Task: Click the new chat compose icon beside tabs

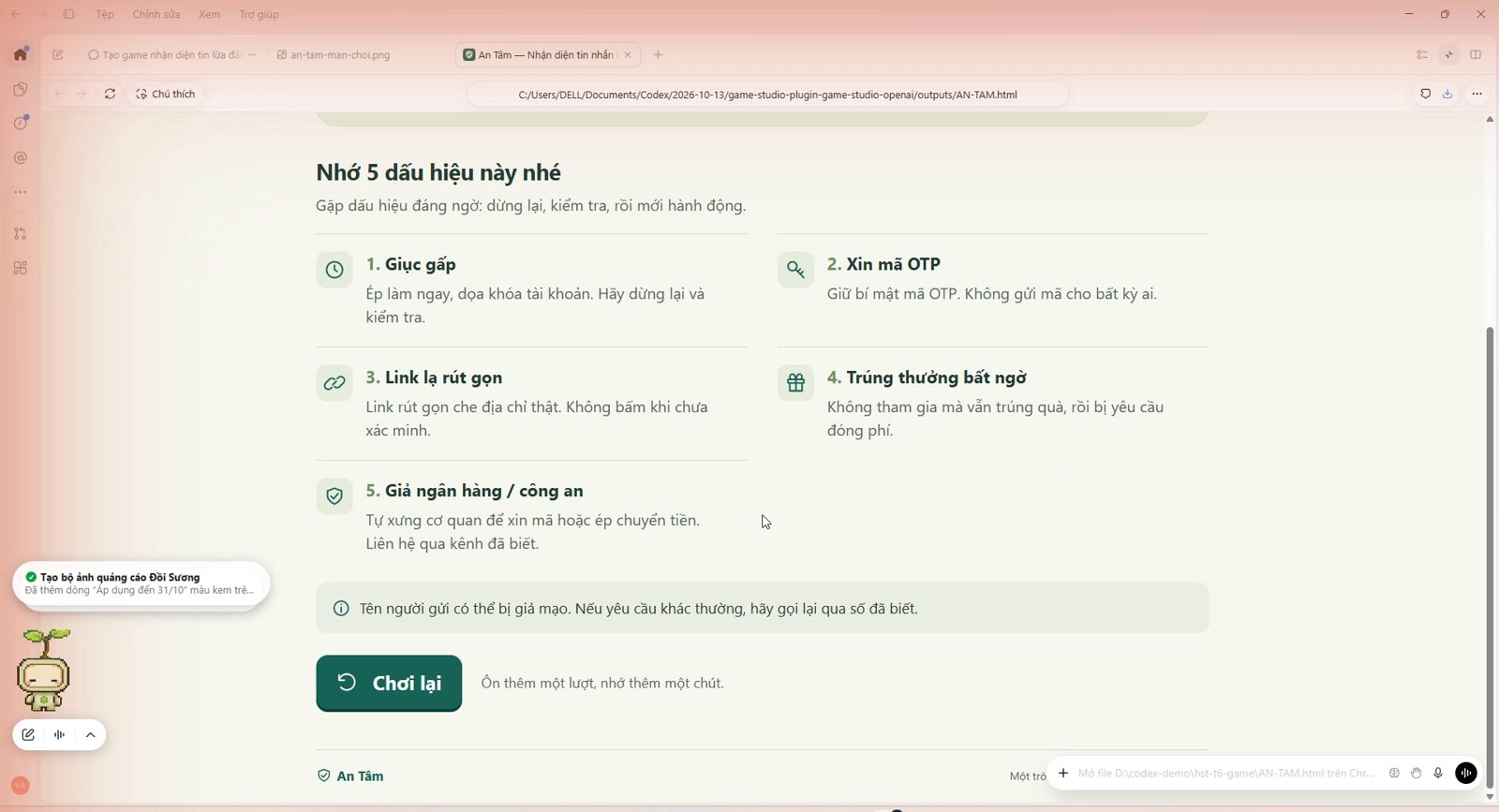Action: click(x=58, y=55)
